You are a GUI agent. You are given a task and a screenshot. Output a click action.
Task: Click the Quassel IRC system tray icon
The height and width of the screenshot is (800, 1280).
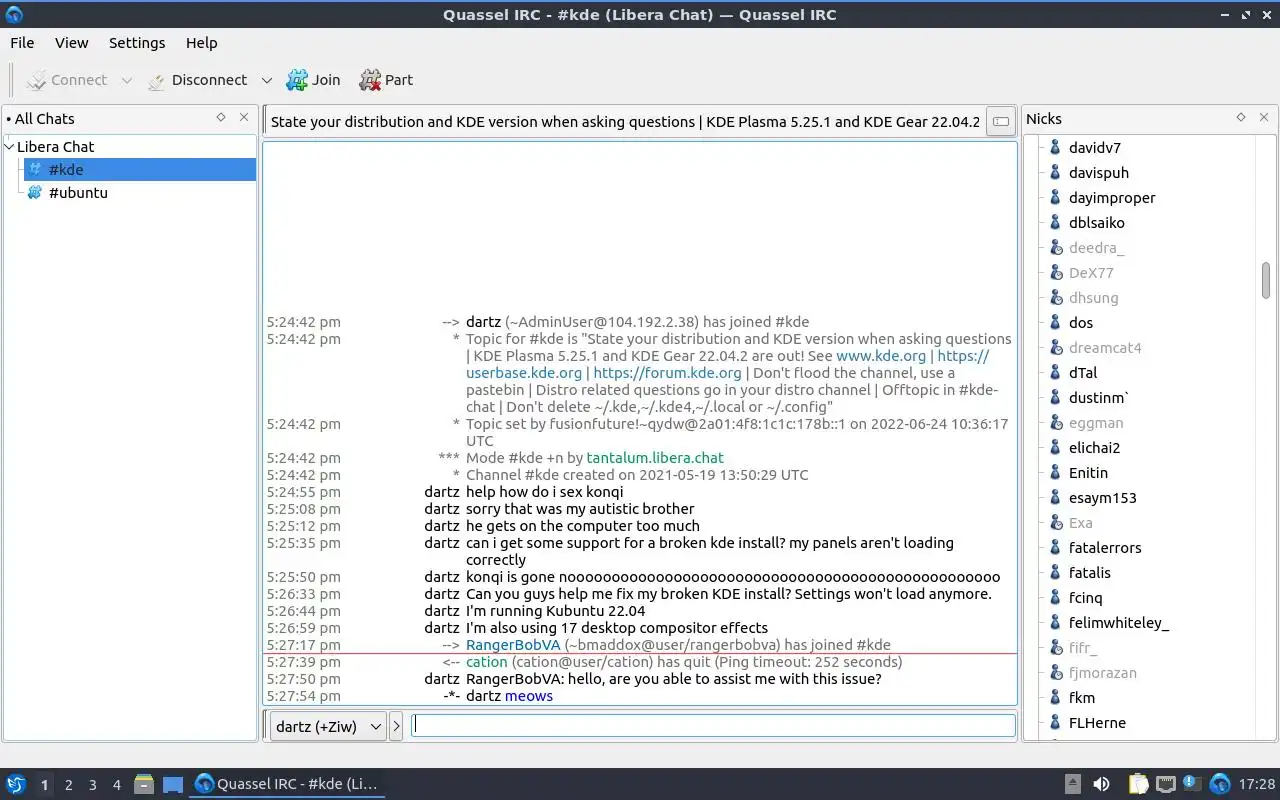coord(1220,784)
